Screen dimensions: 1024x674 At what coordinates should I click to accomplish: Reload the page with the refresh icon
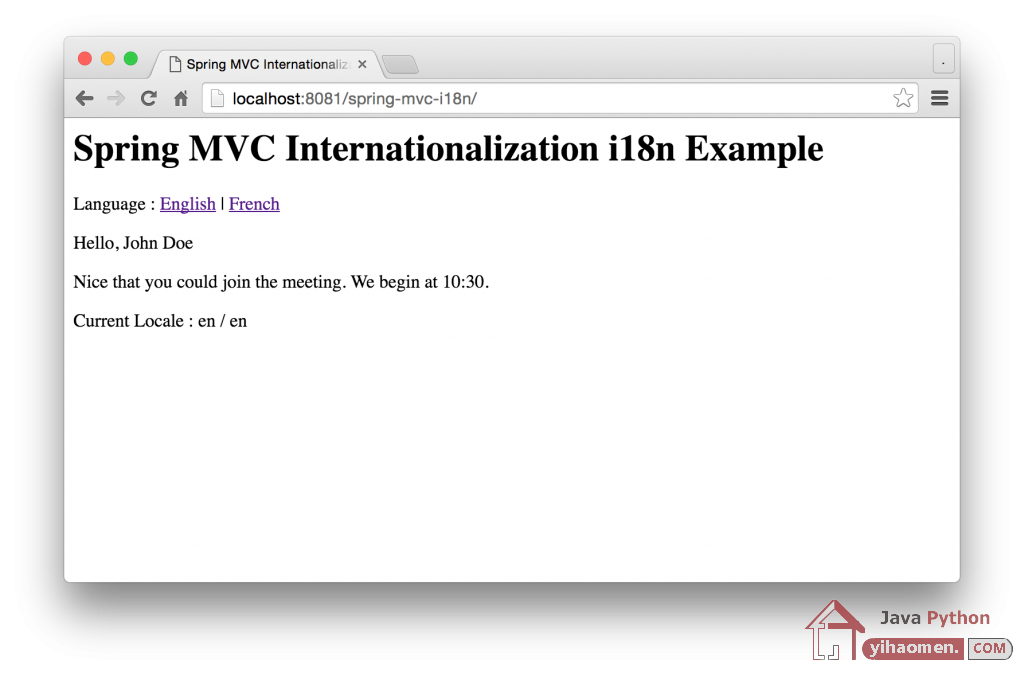[x=149, y=99]
